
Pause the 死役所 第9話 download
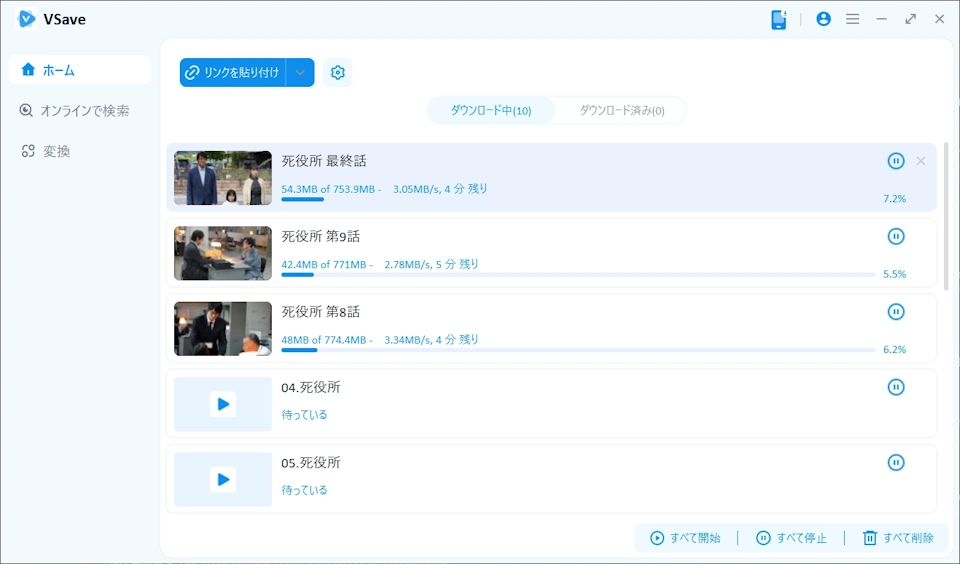tap(896, 236)
